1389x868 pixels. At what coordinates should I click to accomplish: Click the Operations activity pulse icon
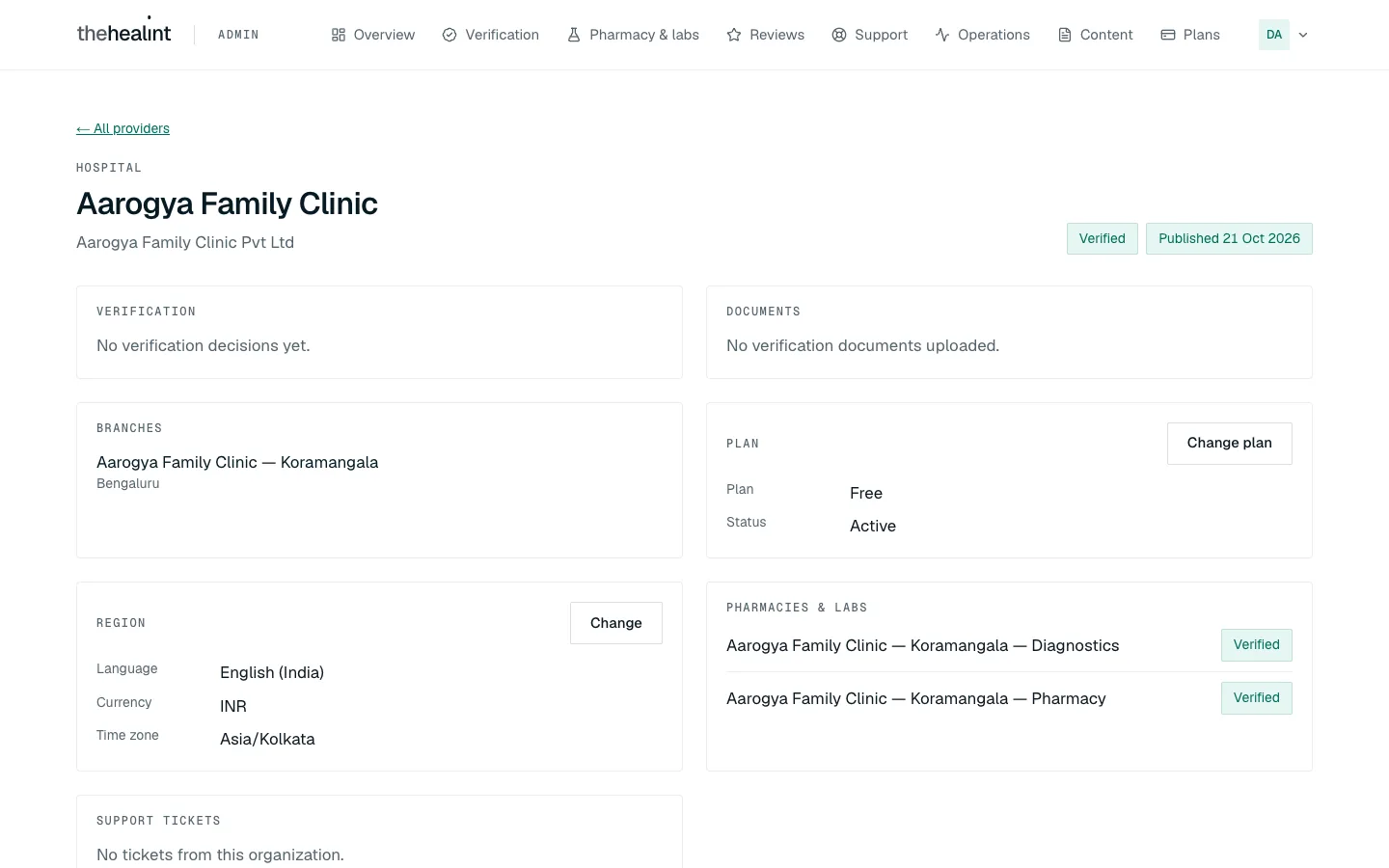[x=942, y=35]
